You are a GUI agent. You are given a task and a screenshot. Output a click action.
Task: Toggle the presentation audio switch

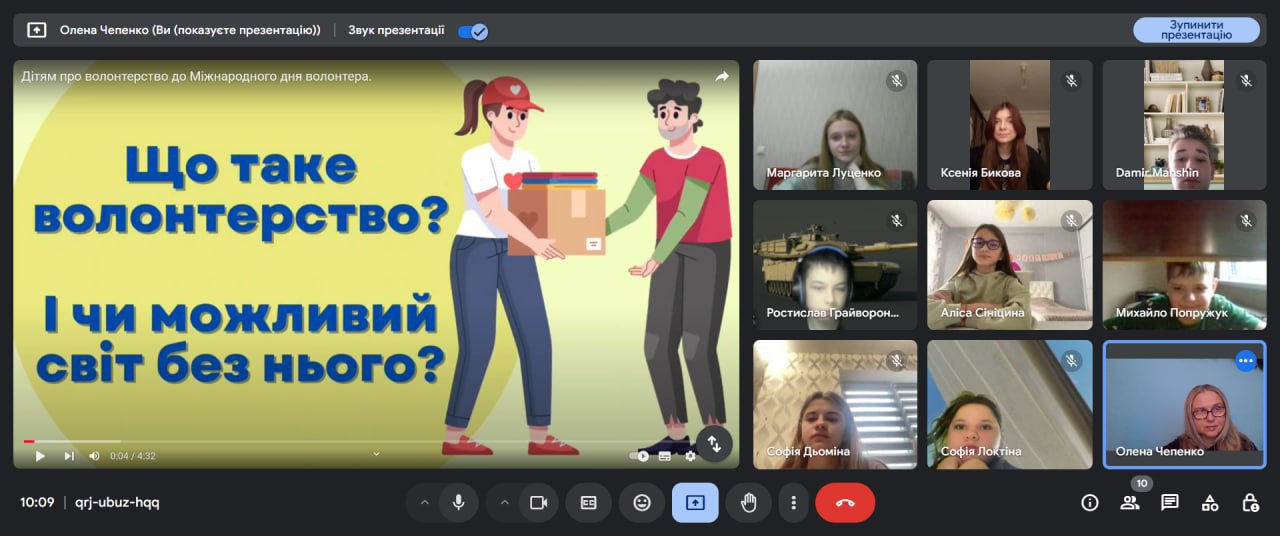(x=472, y=31)
